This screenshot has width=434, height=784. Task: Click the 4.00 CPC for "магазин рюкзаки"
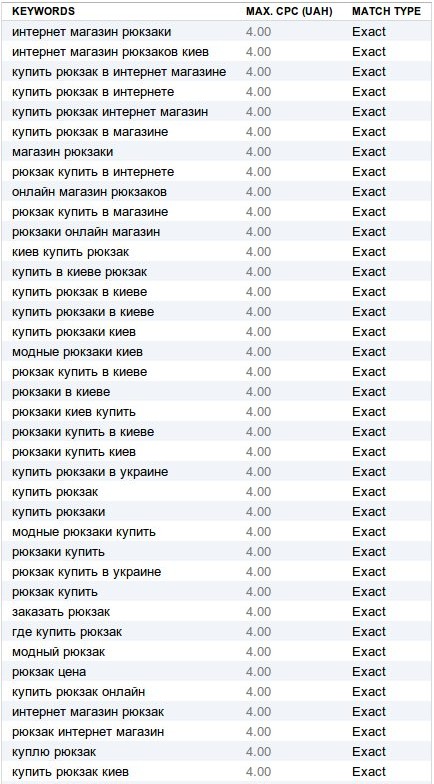pos(258,152)
